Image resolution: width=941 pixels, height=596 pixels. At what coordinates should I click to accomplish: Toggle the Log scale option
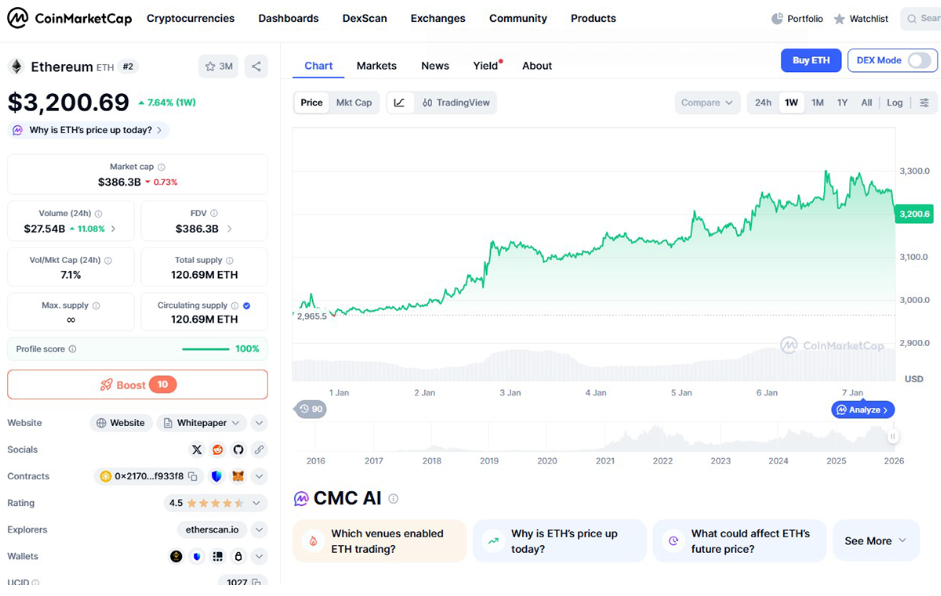(894, 103)
